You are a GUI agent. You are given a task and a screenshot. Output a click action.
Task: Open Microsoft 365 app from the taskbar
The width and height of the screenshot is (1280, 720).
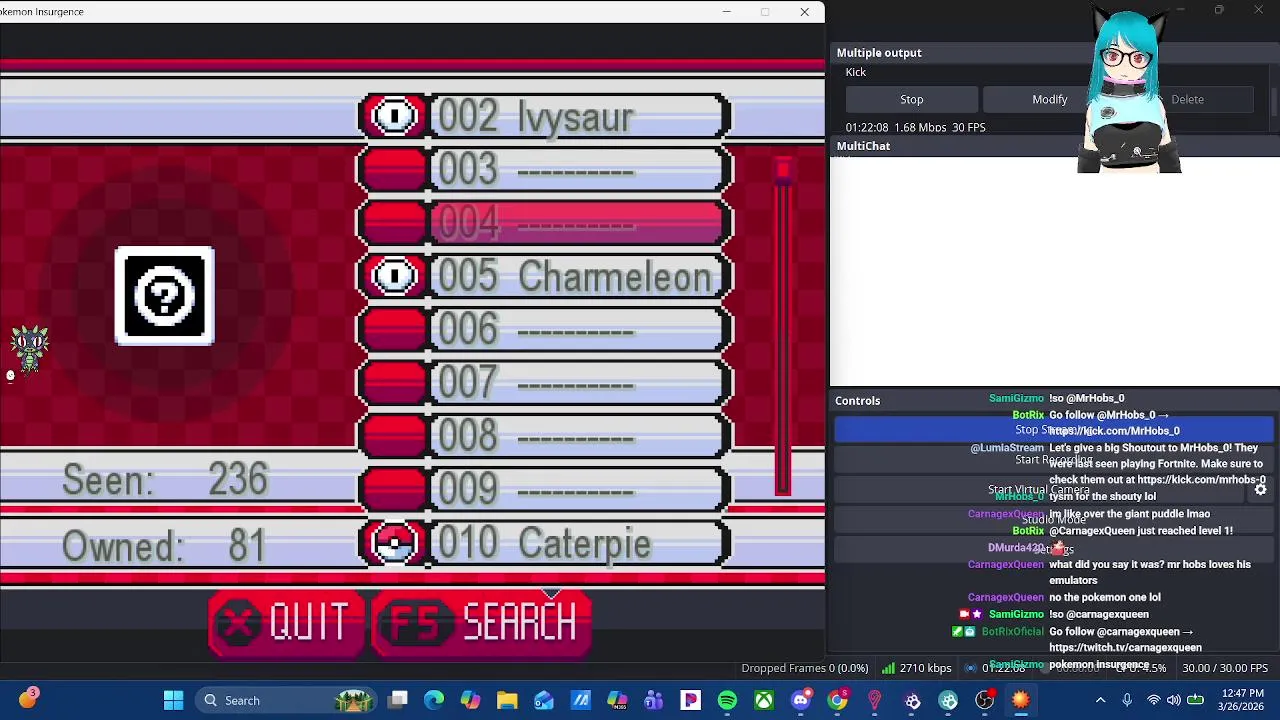click(617, 700)
